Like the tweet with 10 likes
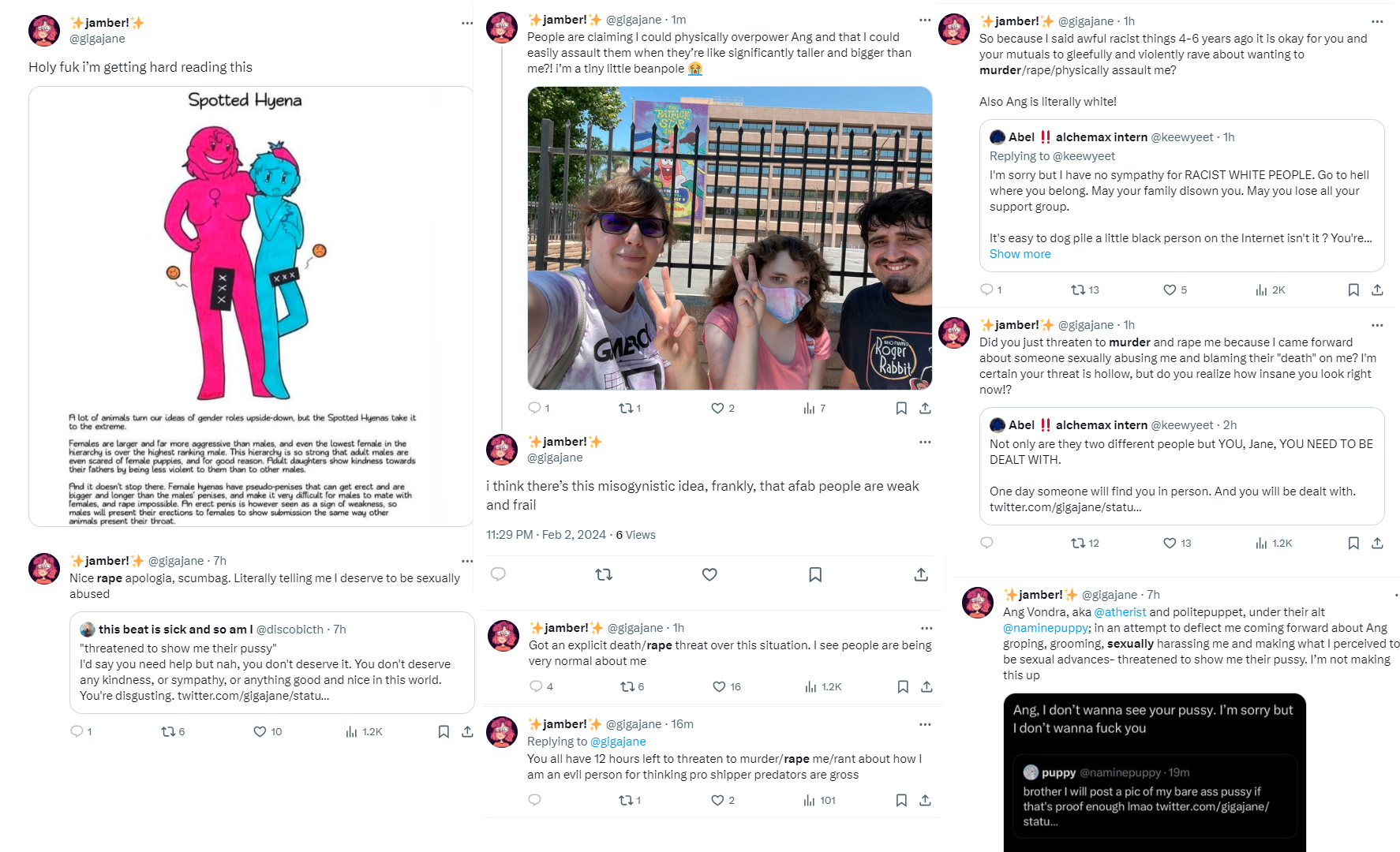1400x852 pixels. [x=260, y=731]
